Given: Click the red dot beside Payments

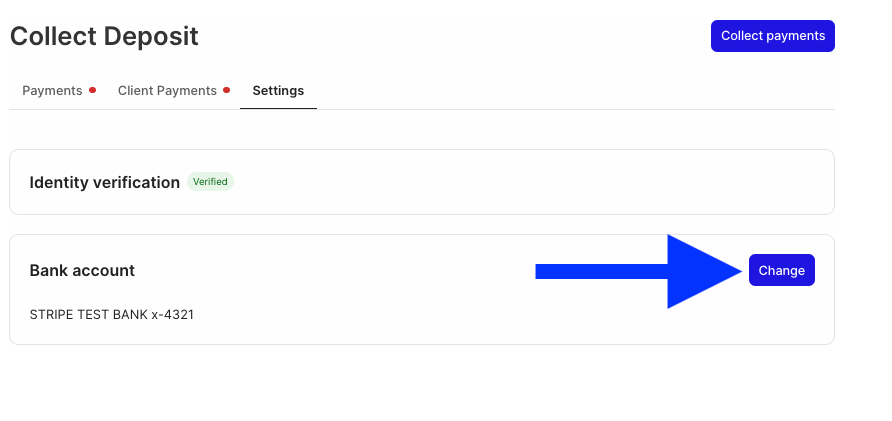Looking at the screenshot, I should [x=93, y=90].
